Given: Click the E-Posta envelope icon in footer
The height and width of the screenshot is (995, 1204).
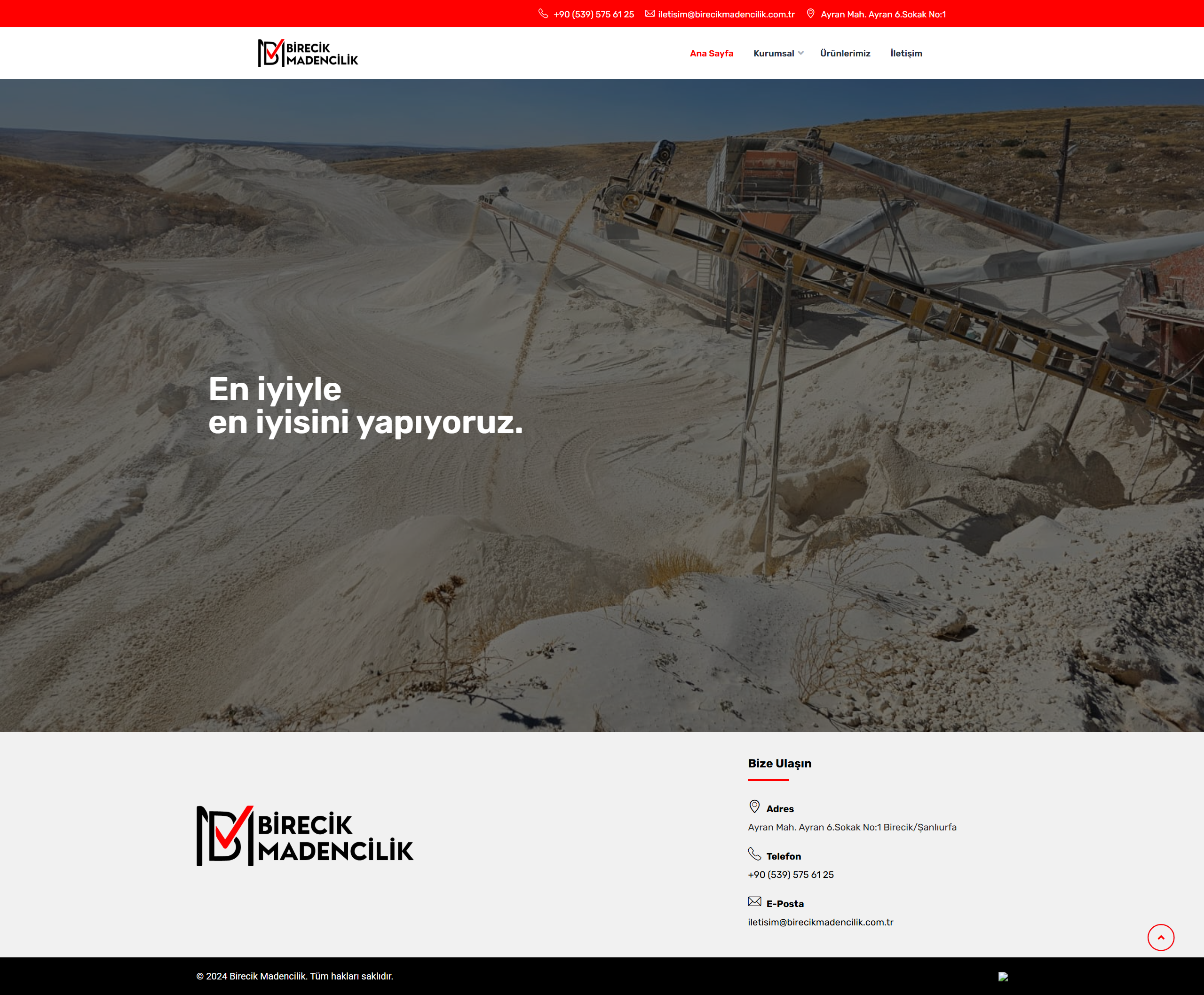Looking at the screenshot, I should click(754, 901).
